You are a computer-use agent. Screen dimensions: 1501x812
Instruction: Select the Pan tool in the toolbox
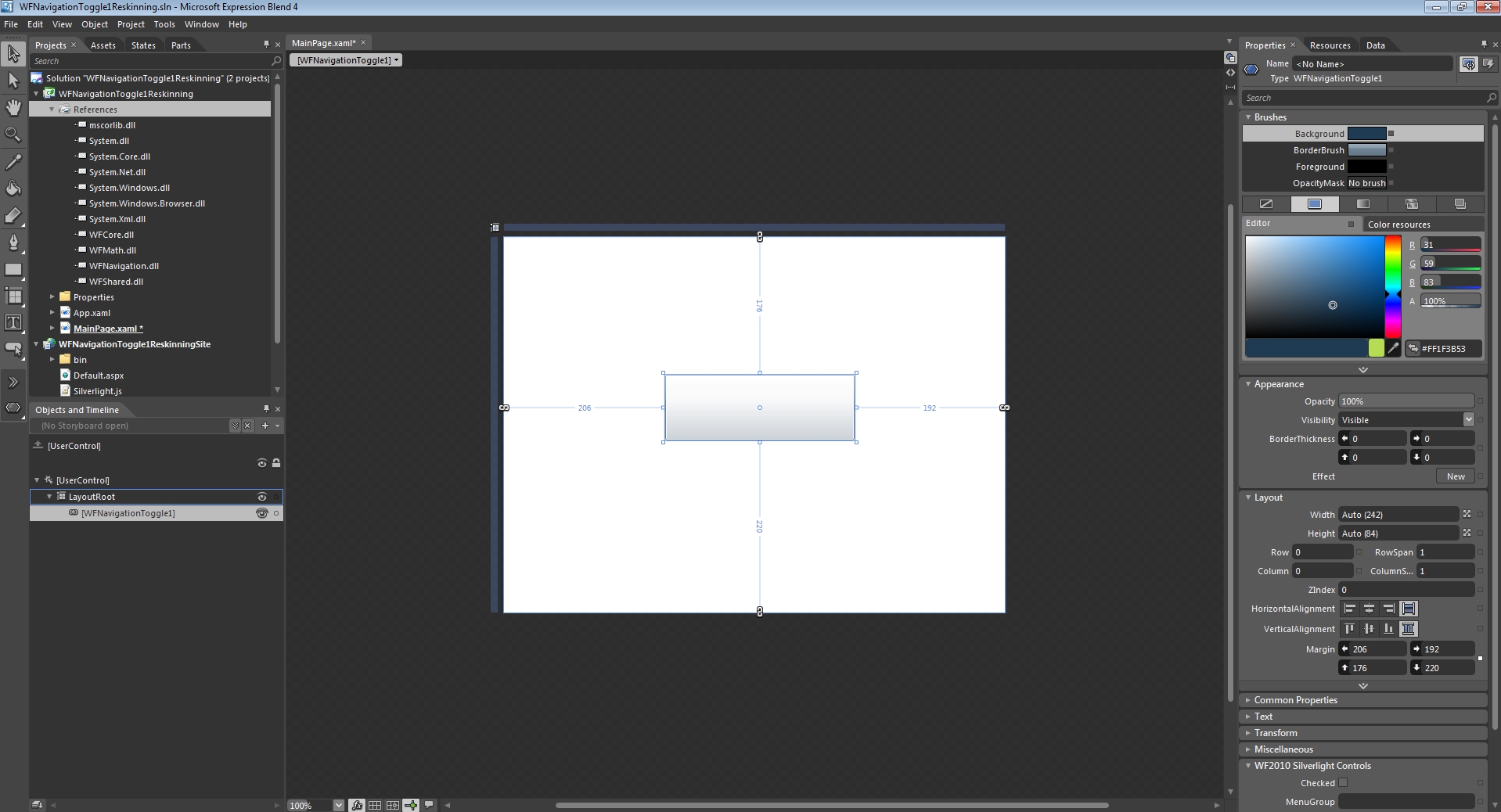click(x=13, y=107)
